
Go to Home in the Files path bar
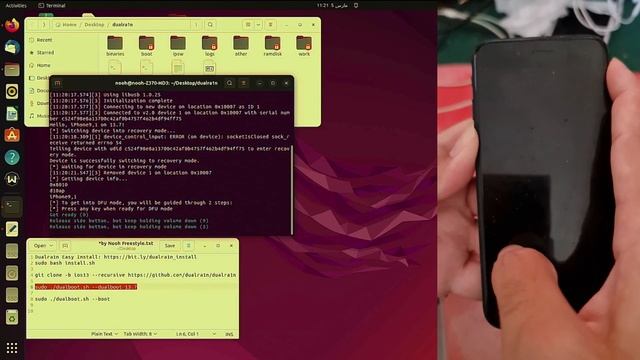tap(66, 25)
